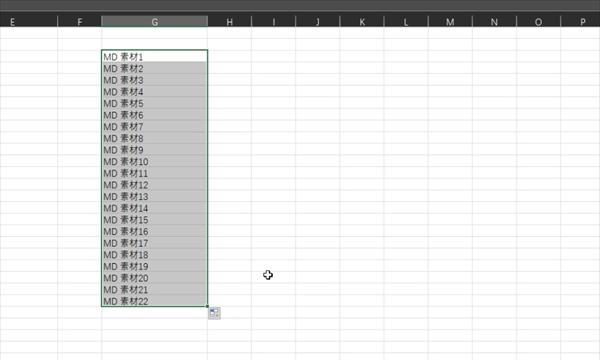The image size is (600, 360).
Task: Select column F header
Action: 80,22
